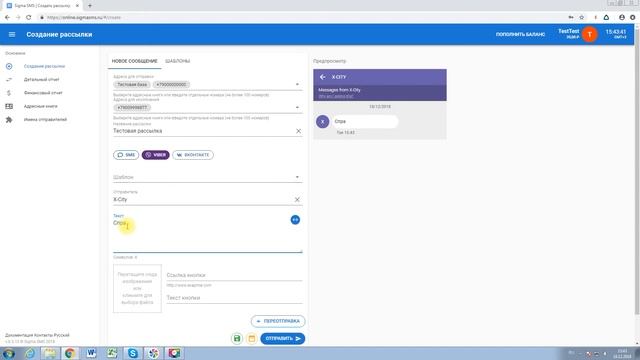
Task: Click the green save template icon
Action: (x=237, y=338)
